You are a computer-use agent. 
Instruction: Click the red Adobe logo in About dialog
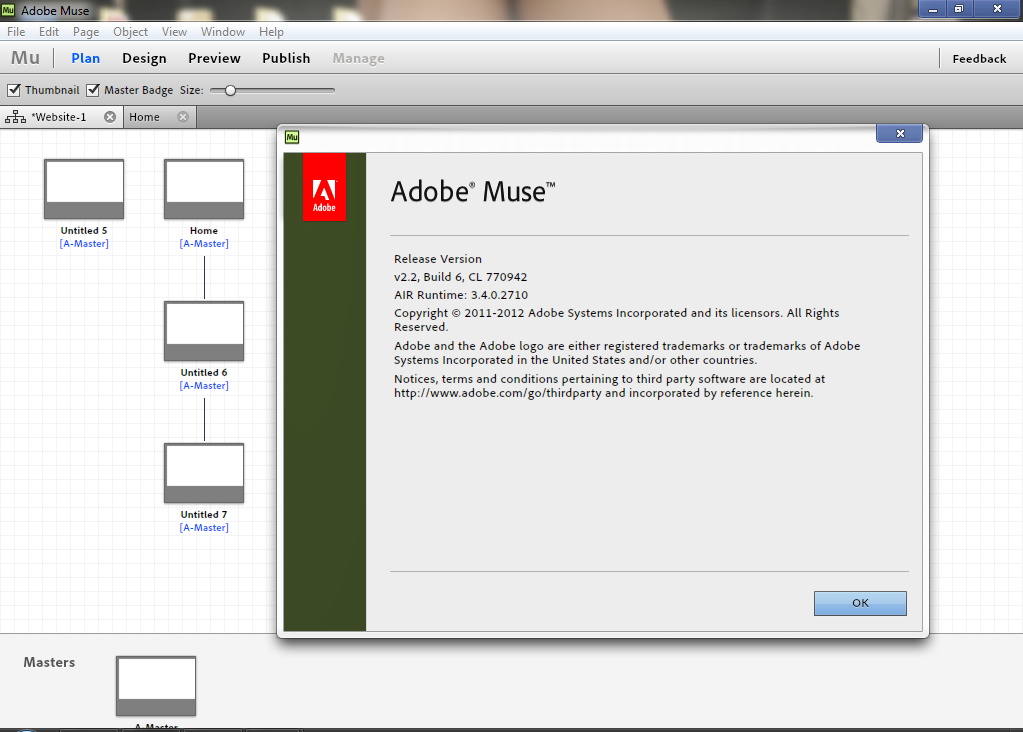(324, 188)
